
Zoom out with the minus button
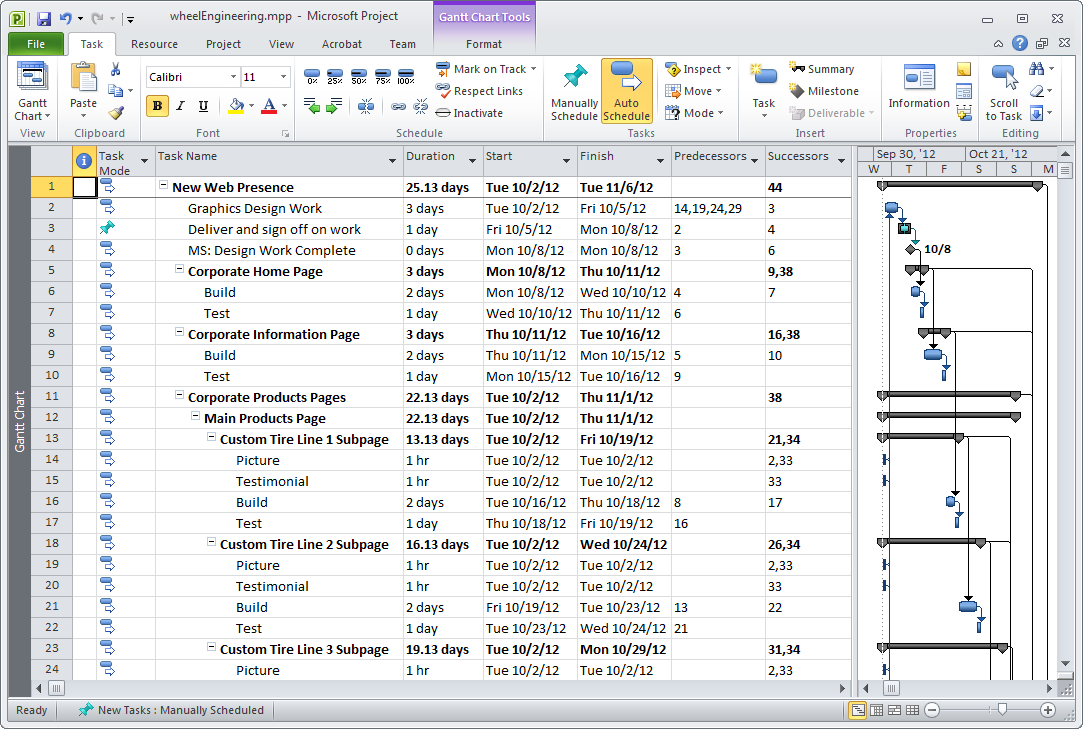932,710
